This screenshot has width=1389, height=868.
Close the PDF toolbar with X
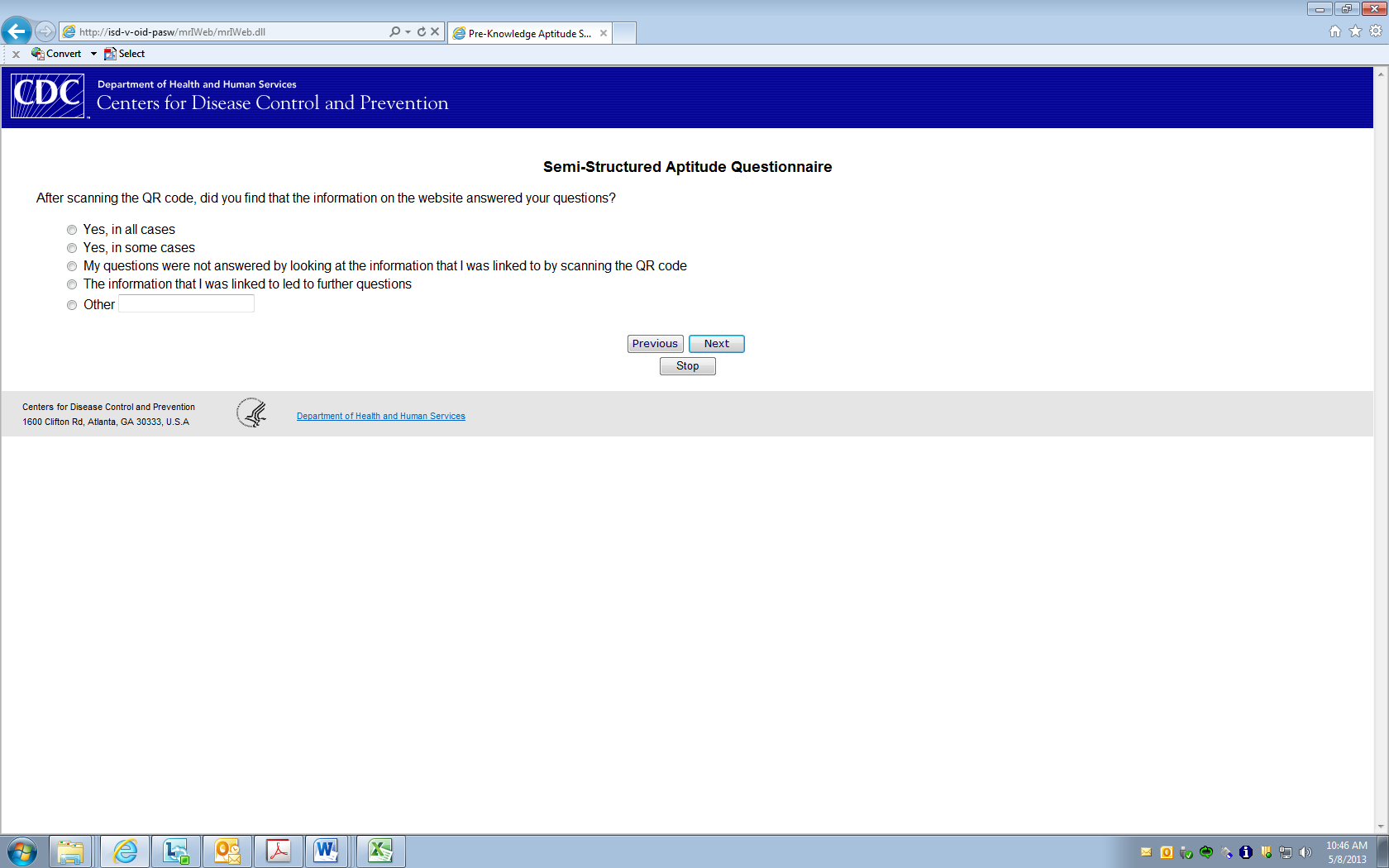(x=16, y=54)
